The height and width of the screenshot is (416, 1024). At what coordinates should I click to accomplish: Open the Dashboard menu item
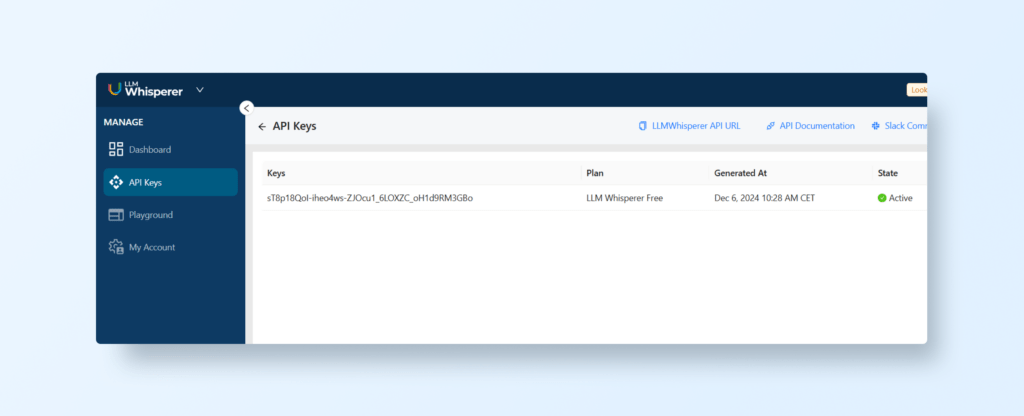coord(150,150)
